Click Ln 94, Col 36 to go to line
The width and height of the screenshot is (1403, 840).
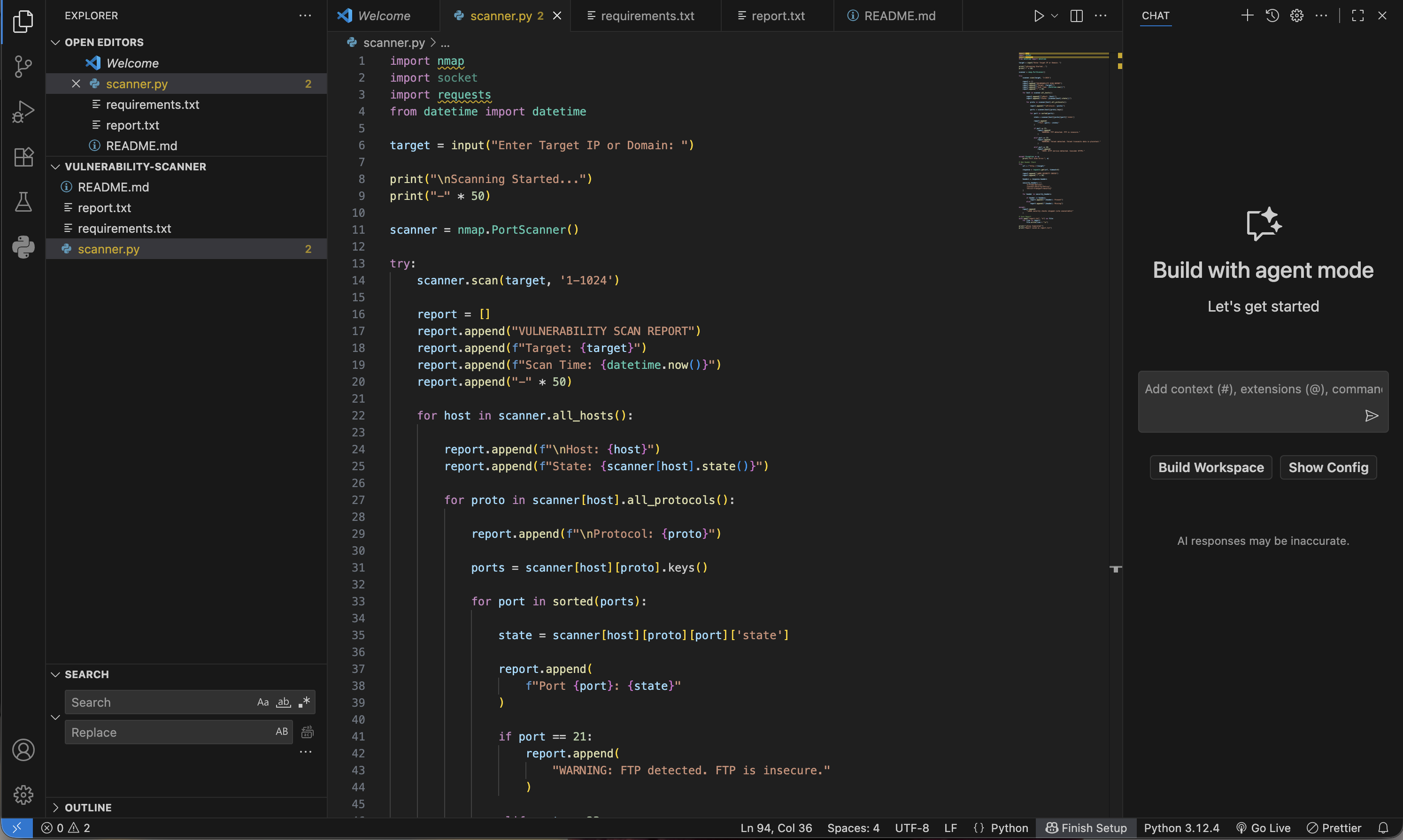click(776, 827)
